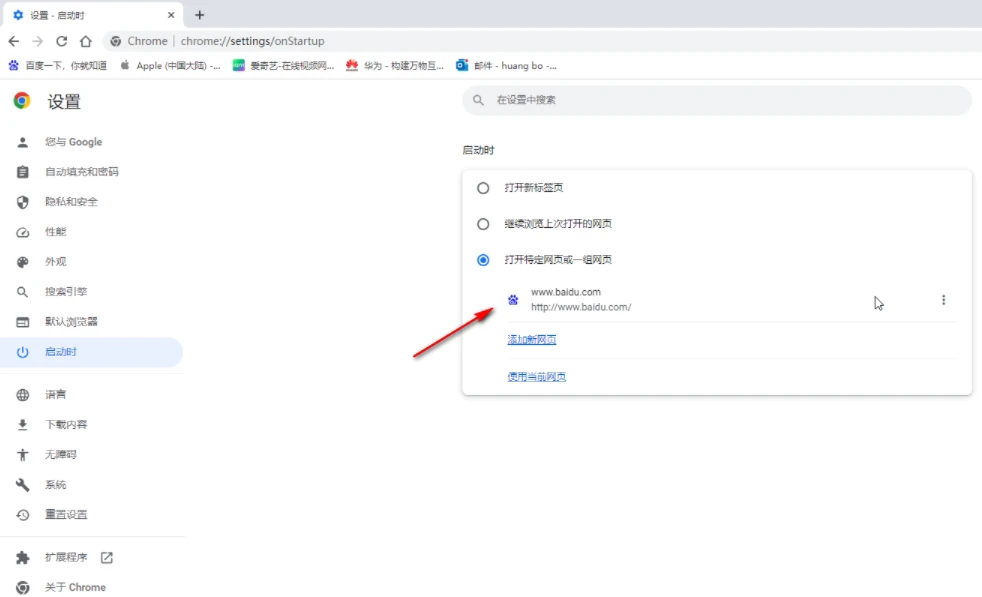The height and width of the screenshot is (597, 982).
Task: Click the Chrome site info icon in address bar
Action: [116, 41]
